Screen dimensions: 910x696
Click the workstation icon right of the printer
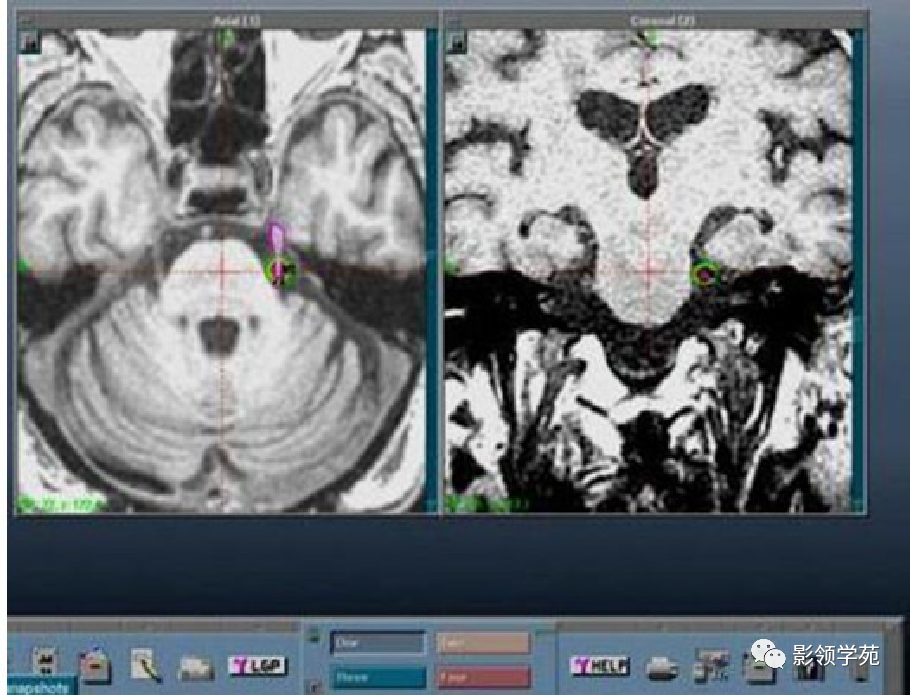tap(712, 666)
